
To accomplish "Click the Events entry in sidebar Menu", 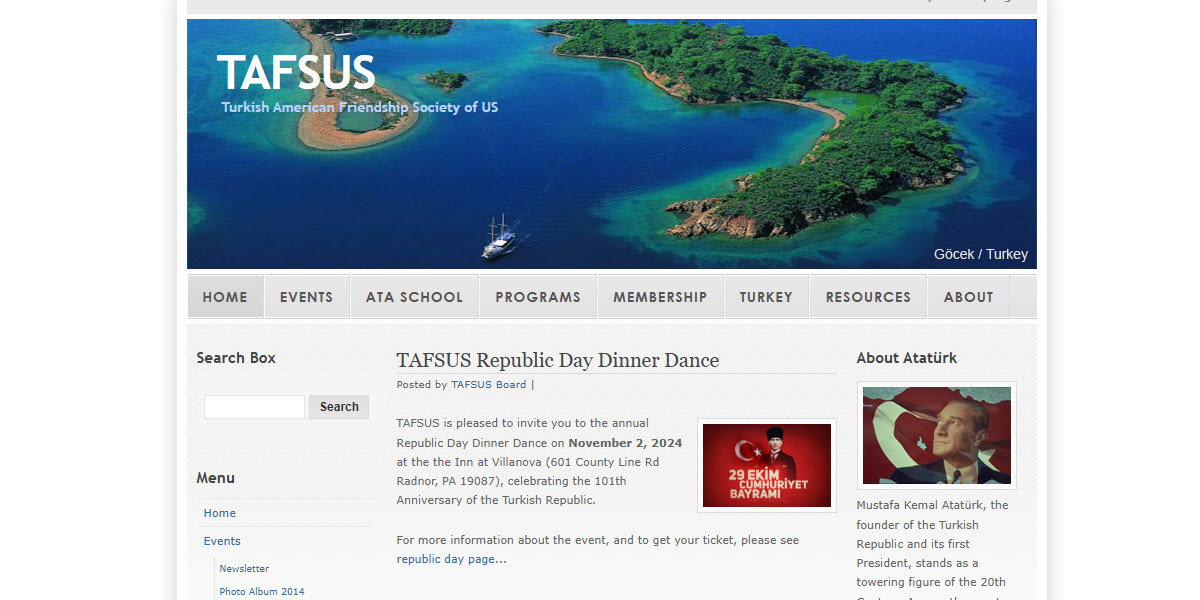I will [x=222, y=540].
